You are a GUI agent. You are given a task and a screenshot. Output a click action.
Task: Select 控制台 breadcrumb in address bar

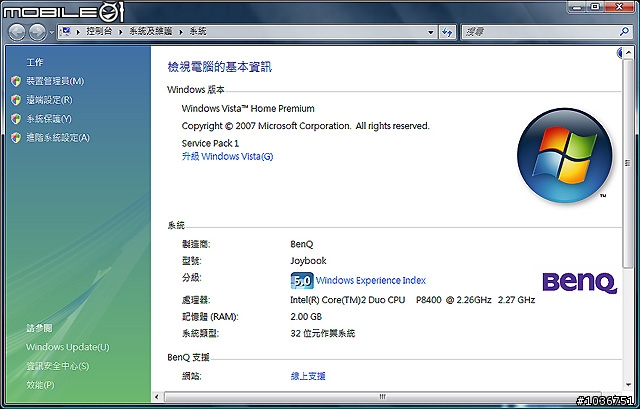(99, 31)
